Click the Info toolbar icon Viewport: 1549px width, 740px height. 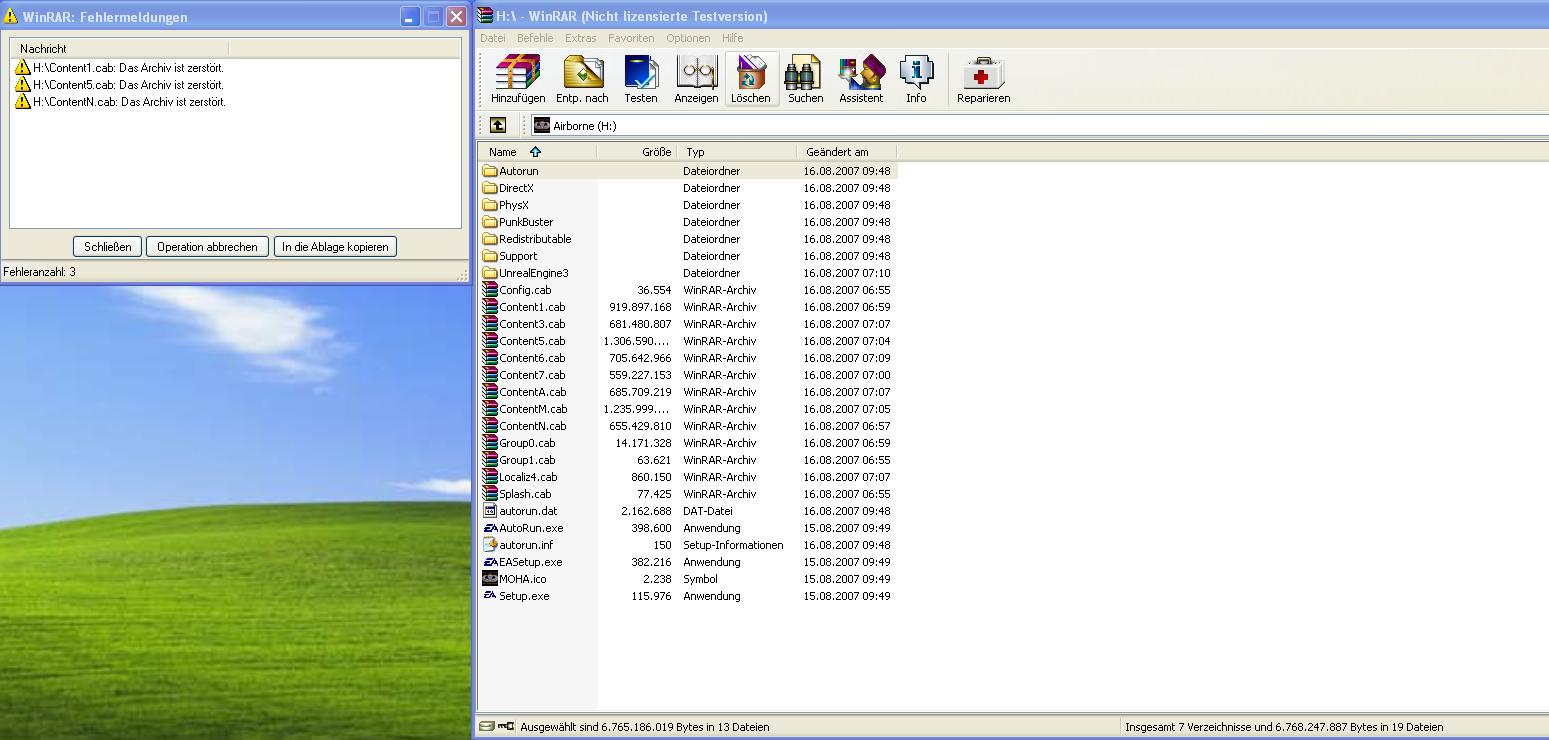click(916, 79)
